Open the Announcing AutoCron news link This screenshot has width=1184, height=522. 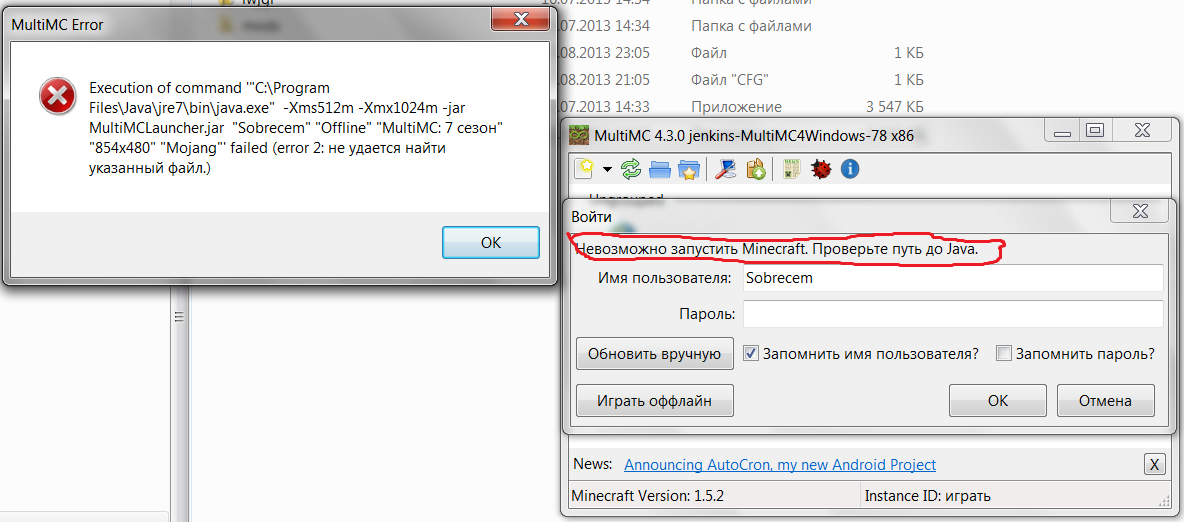pos(780,465)
